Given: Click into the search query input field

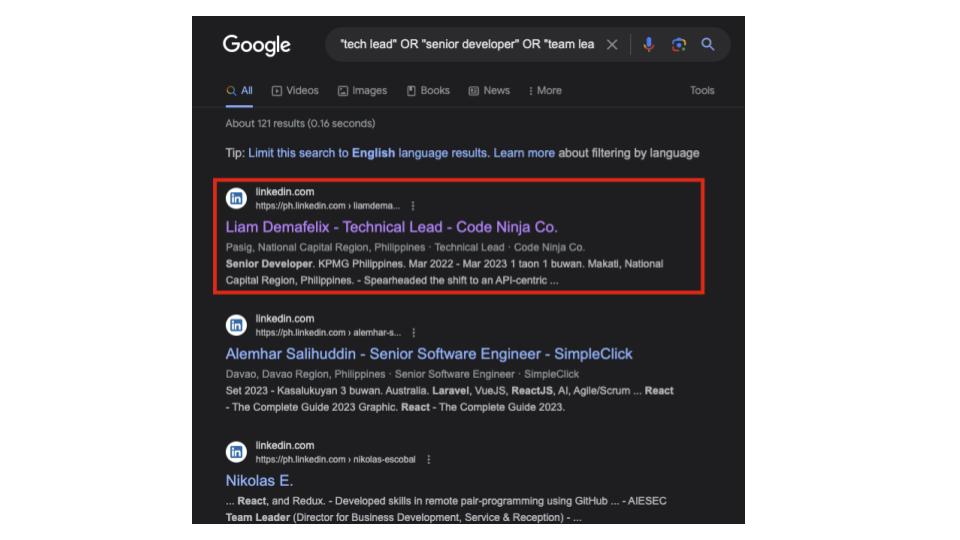Looking at the screenshot, I should [466, 45].
